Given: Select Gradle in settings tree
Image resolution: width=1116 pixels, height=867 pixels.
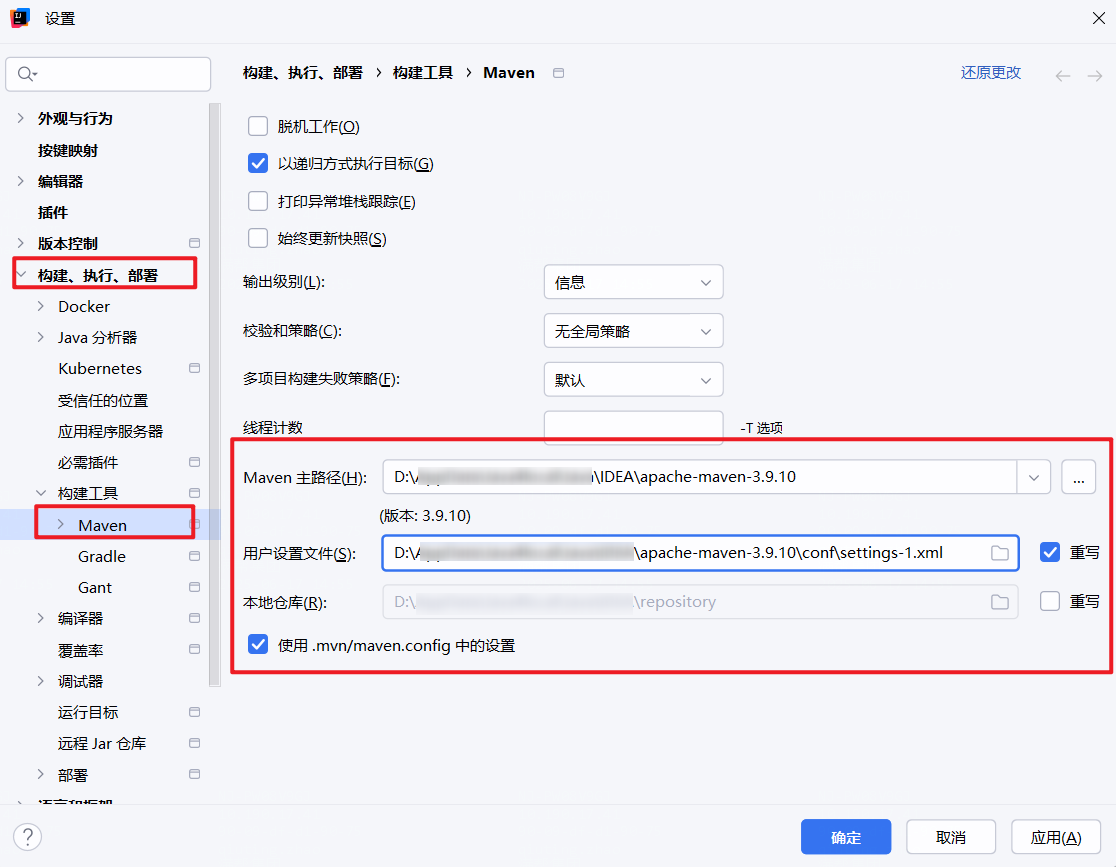Looking at the screenshot, I should click(102, 557).
